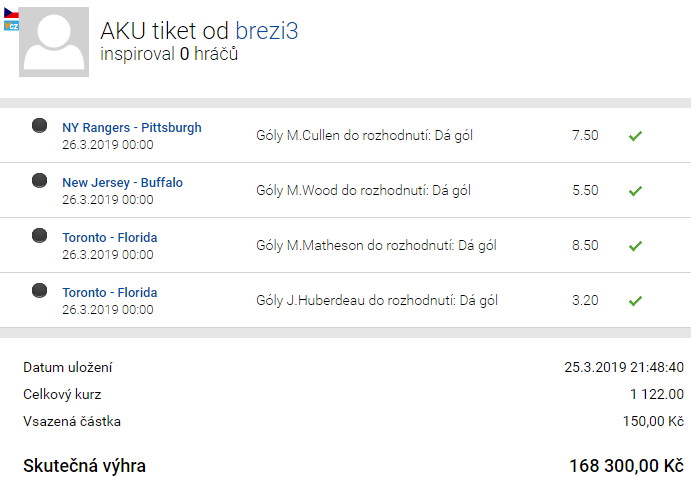
Task: Click the green checkmark for odds 5.50
Action: tap(635, 191)
